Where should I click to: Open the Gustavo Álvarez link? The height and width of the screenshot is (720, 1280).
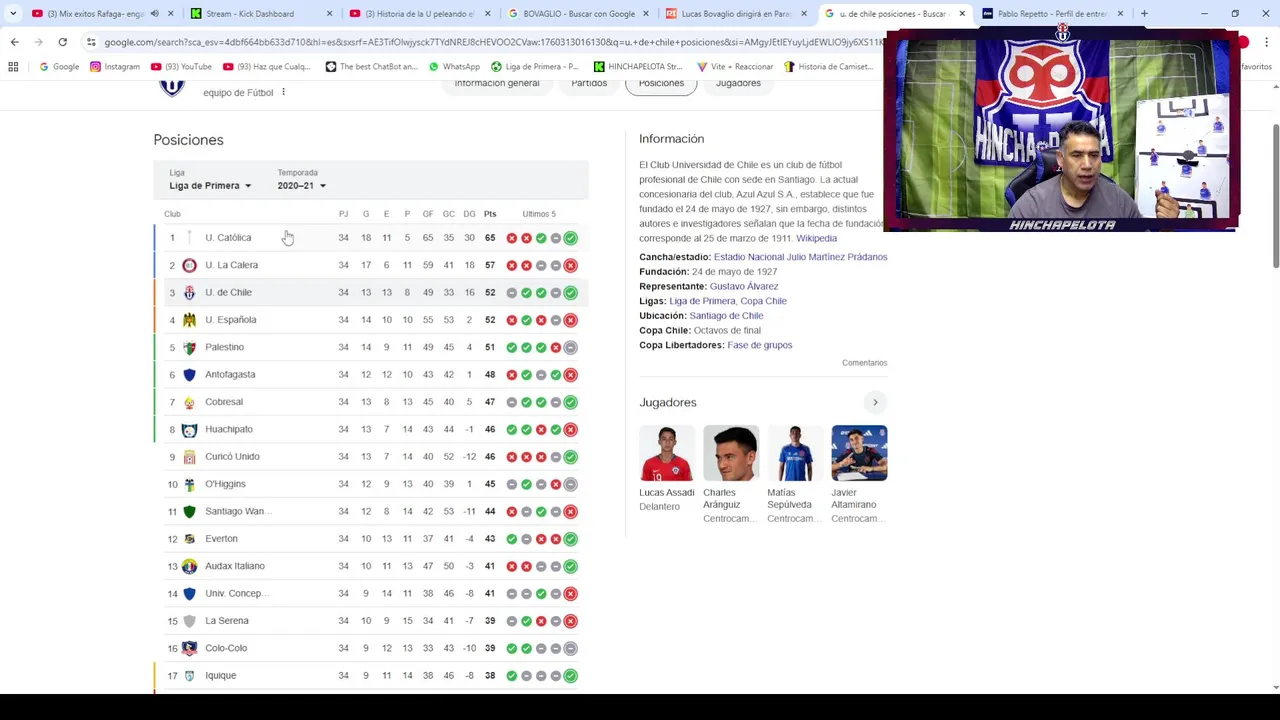coord(744,286)
